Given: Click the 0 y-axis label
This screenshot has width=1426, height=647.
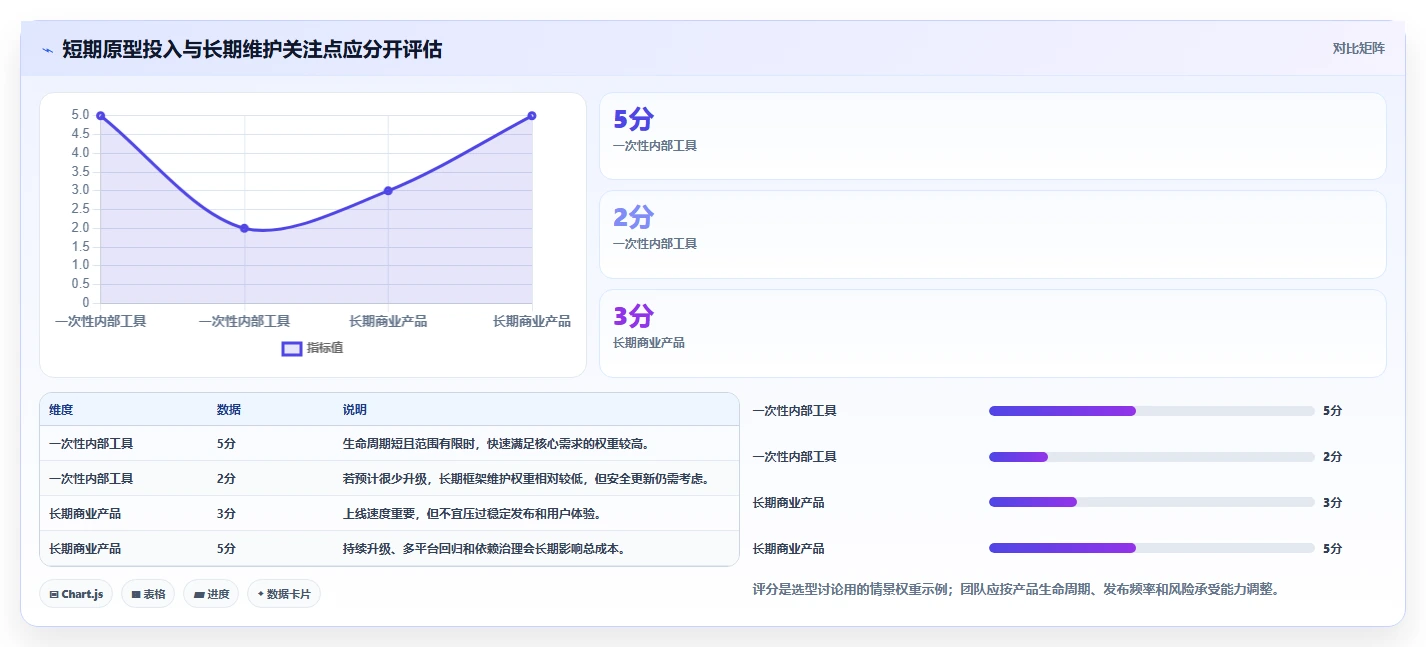Looking at the screenshot, I should point(86,303).
